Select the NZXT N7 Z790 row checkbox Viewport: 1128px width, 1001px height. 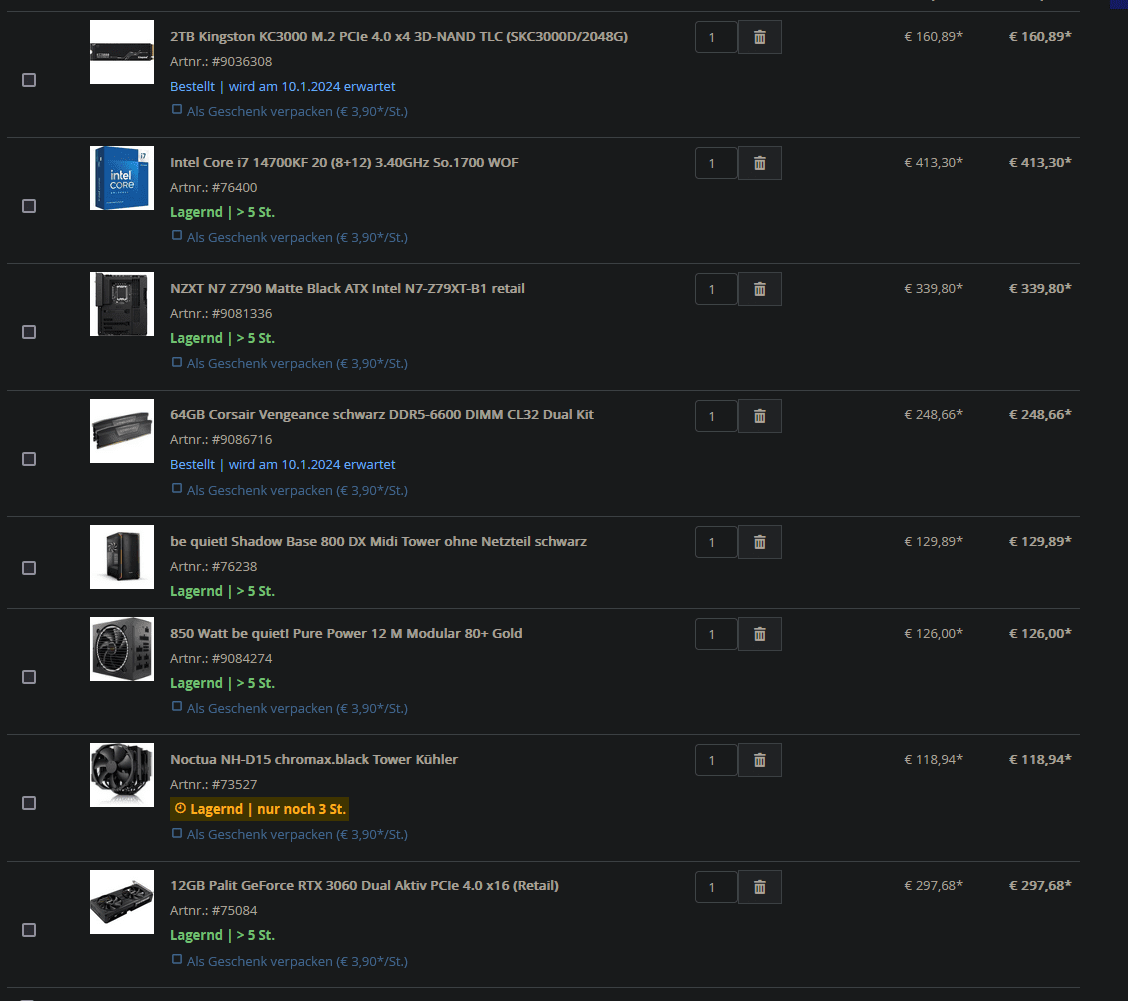[x=29, y=332]
